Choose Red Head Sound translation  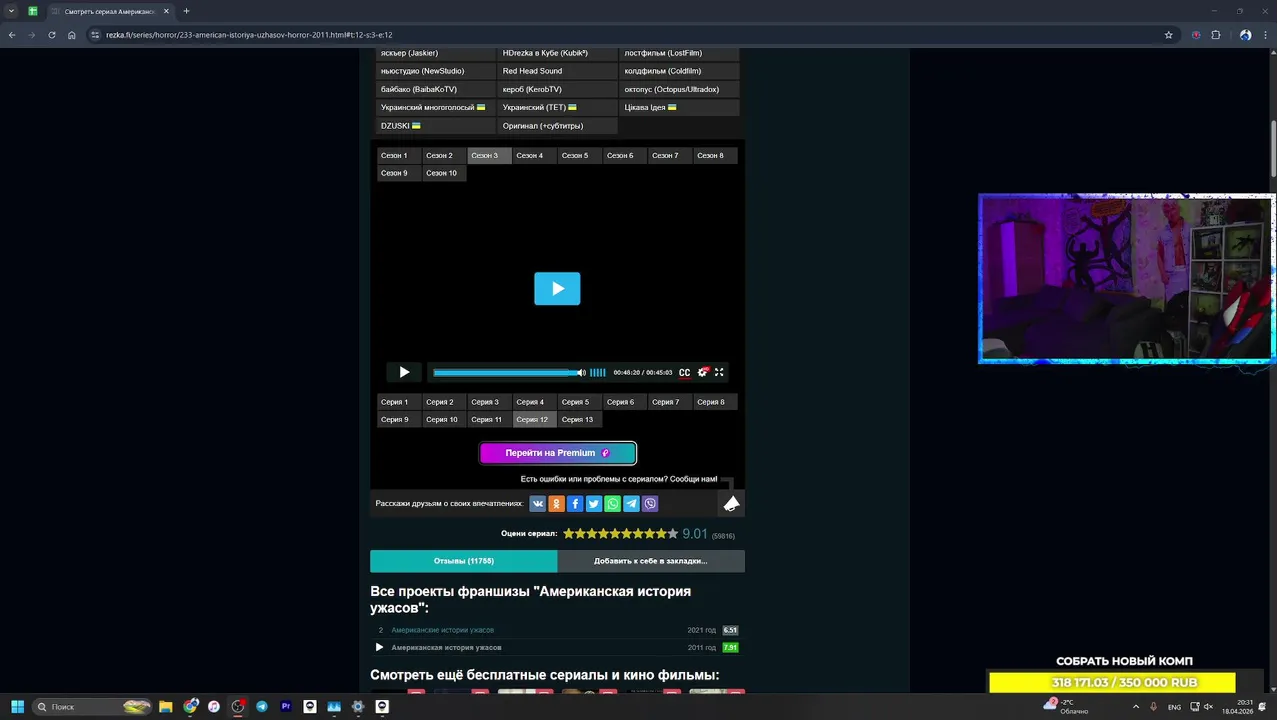tap(557, 71)
